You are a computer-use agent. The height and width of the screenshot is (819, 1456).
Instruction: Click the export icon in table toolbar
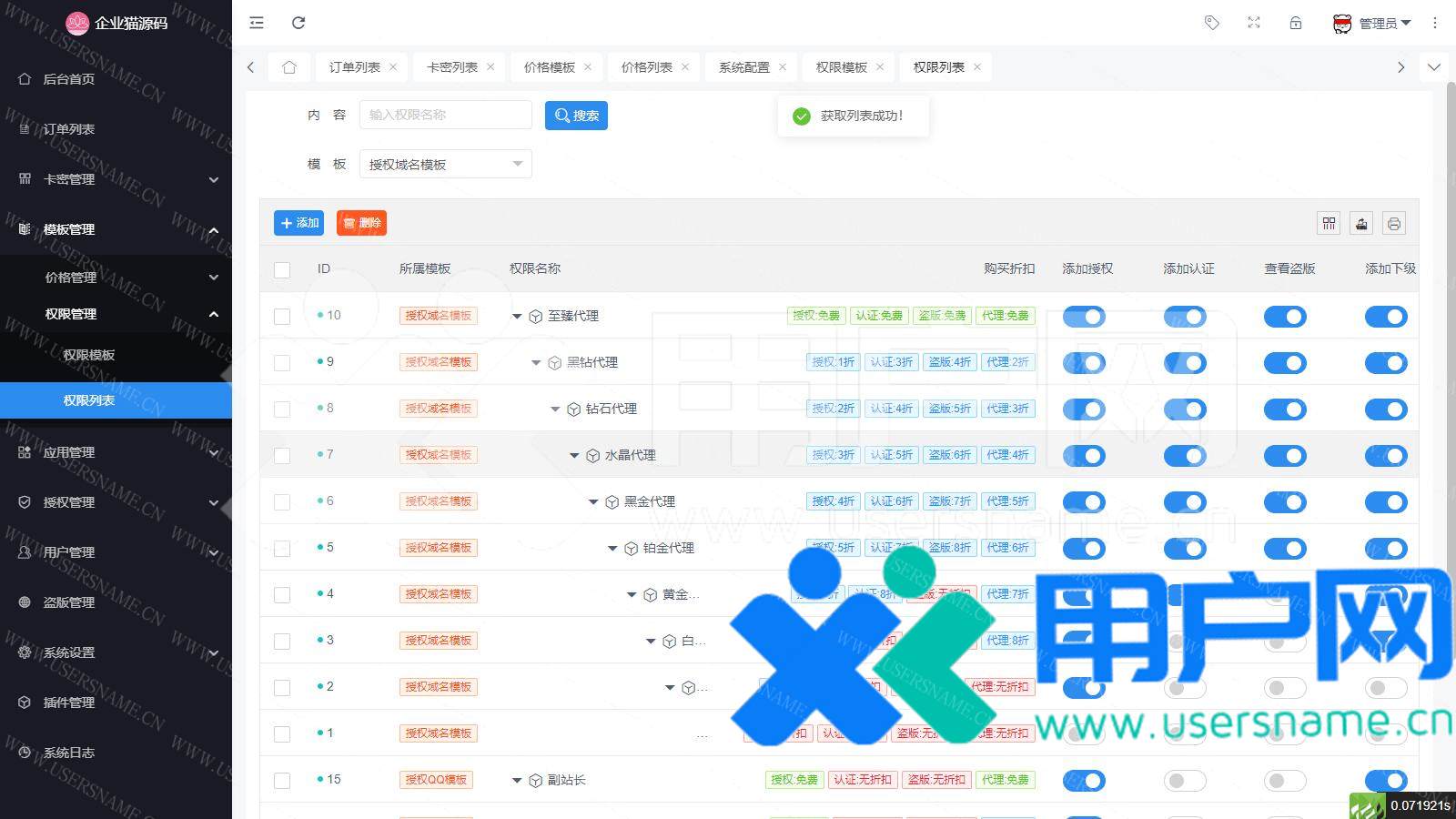tap(1361, 223)
